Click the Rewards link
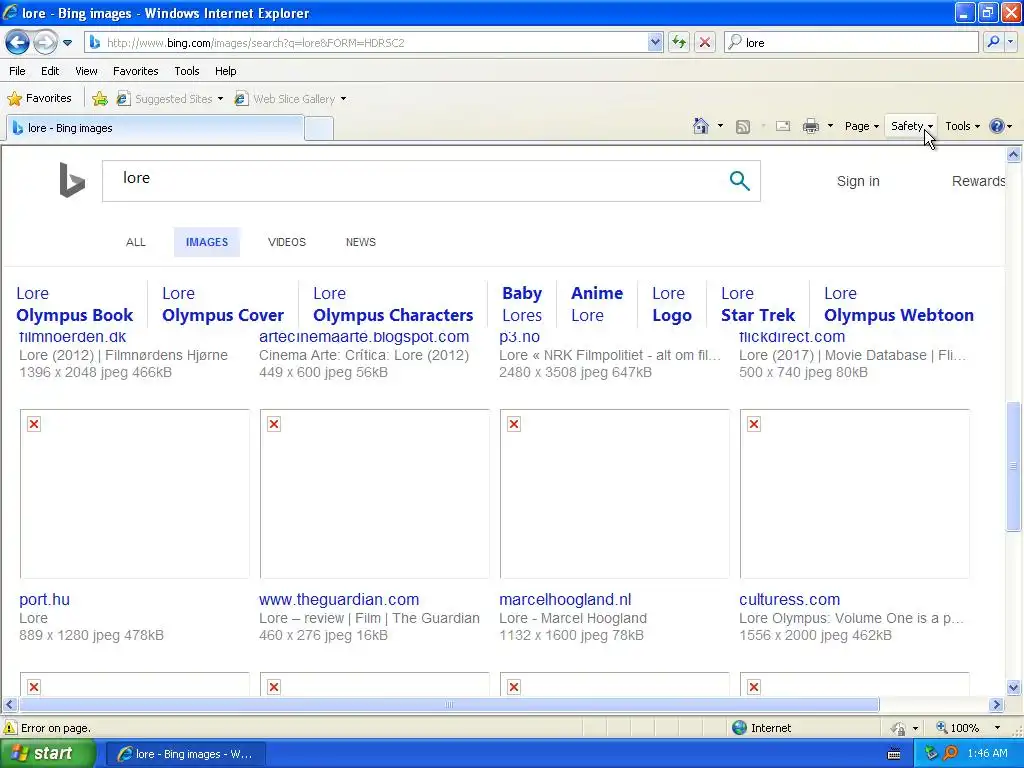The width and height of the screenshot is (1024, 768). pos(978,181)
